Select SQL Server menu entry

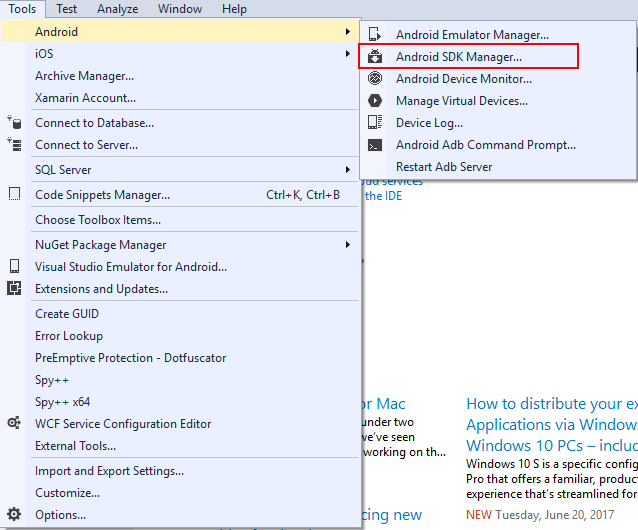(180, 169)
